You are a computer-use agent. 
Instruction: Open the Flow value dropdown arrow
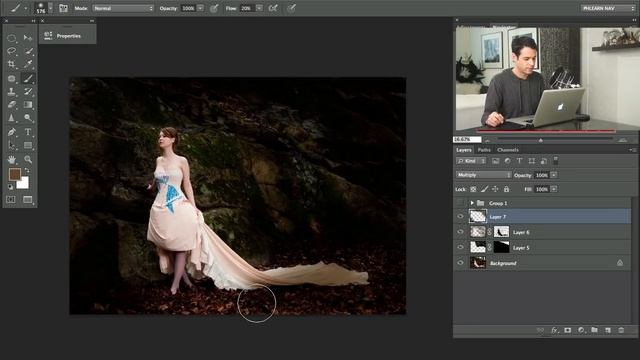click(x=259, y=8)
